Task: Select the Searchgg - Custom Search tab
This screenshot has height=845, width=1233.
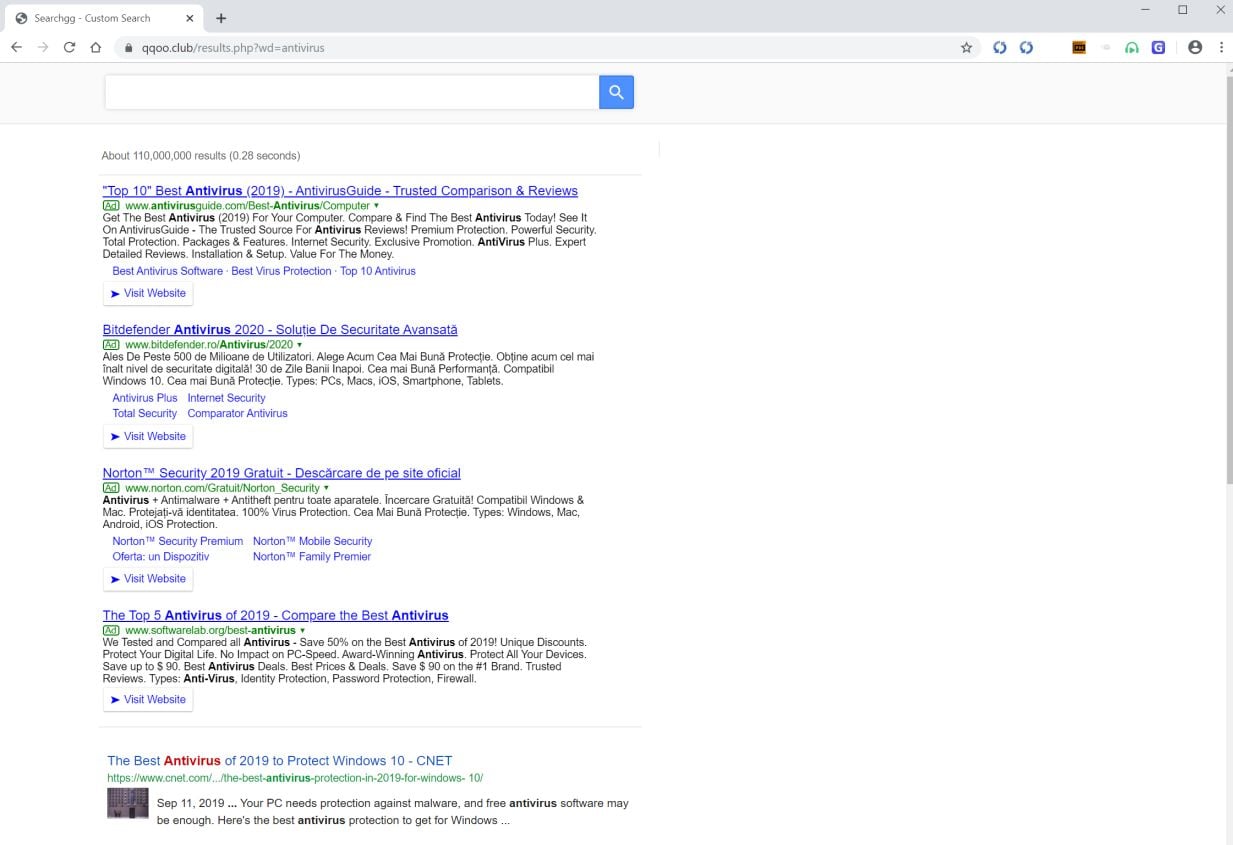Action: point(104,18)
